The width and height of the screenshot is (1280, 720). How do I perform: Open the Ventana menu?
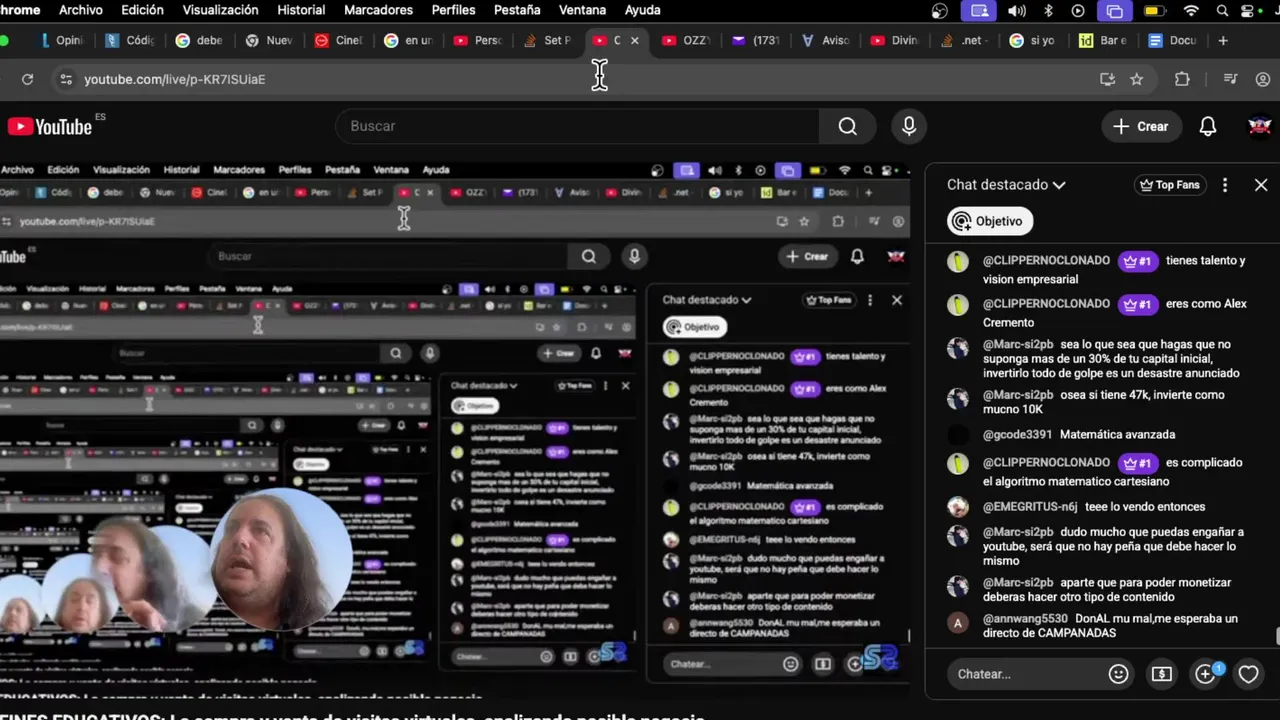[582, 10]
